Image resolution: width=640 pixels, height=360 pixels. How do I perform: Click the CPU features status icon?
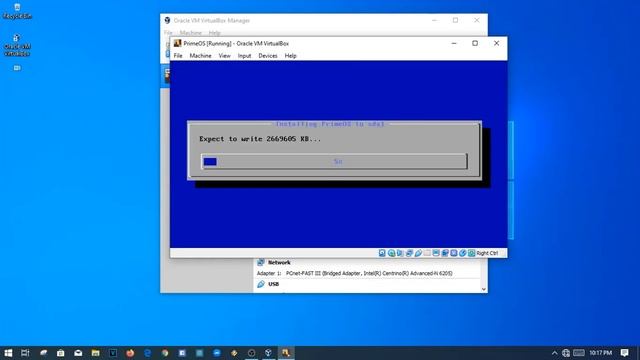pos(453,253)
